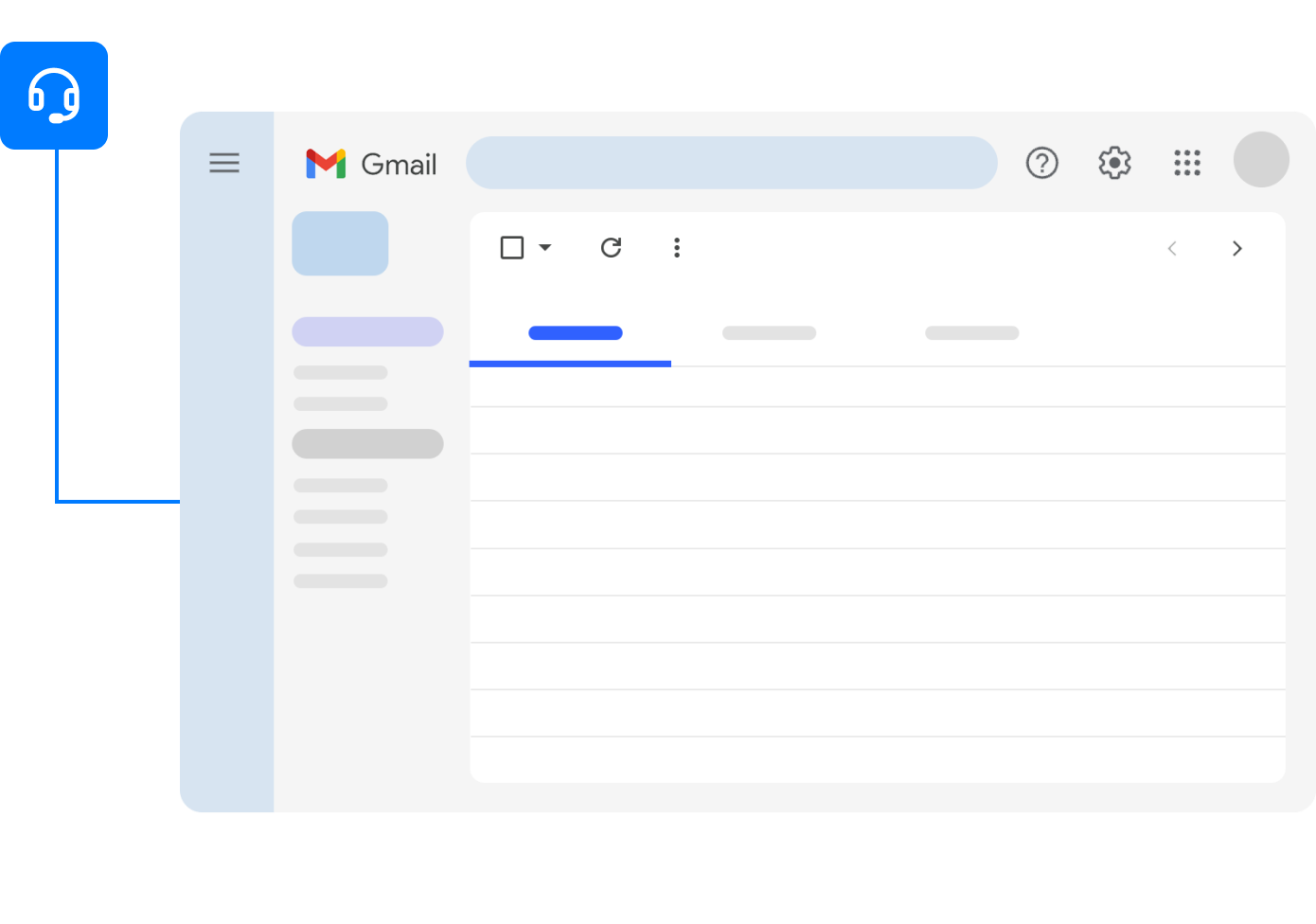Click the blue headset support icon
Screen dimensions: 1316x924
point(54,96)
